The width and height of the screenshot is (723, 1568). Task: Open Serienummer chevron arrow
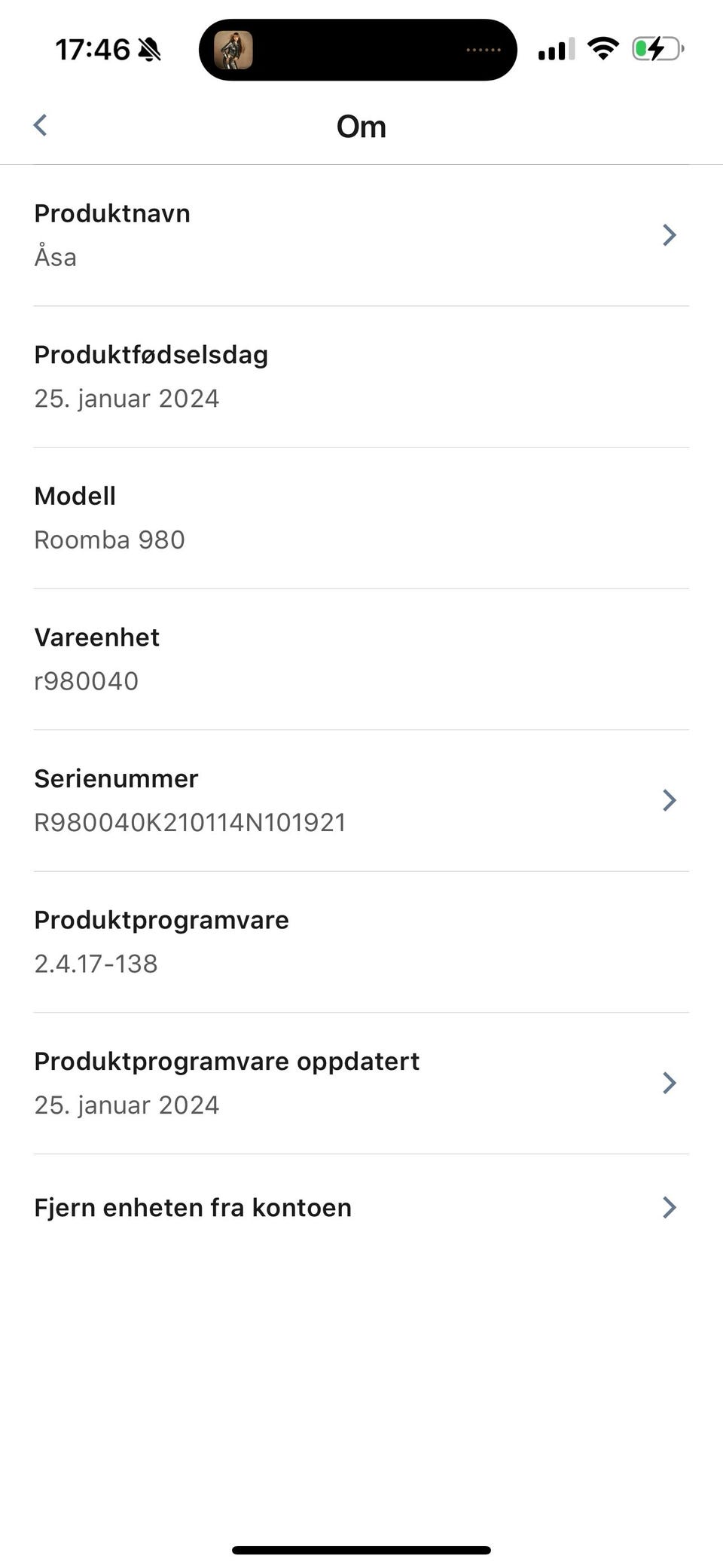(x=669, y=800)
